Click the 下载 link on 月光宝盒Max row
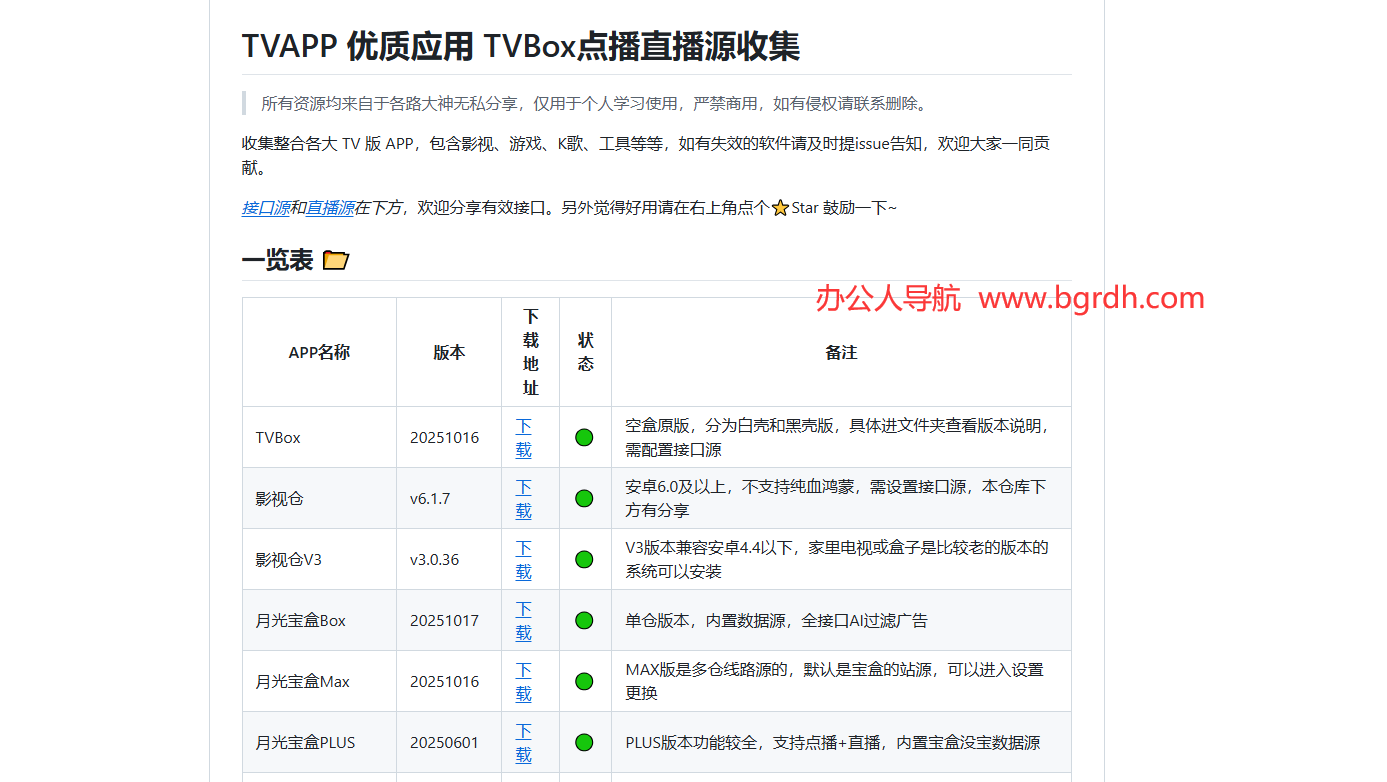1387x782 pixels. (522, 681)
